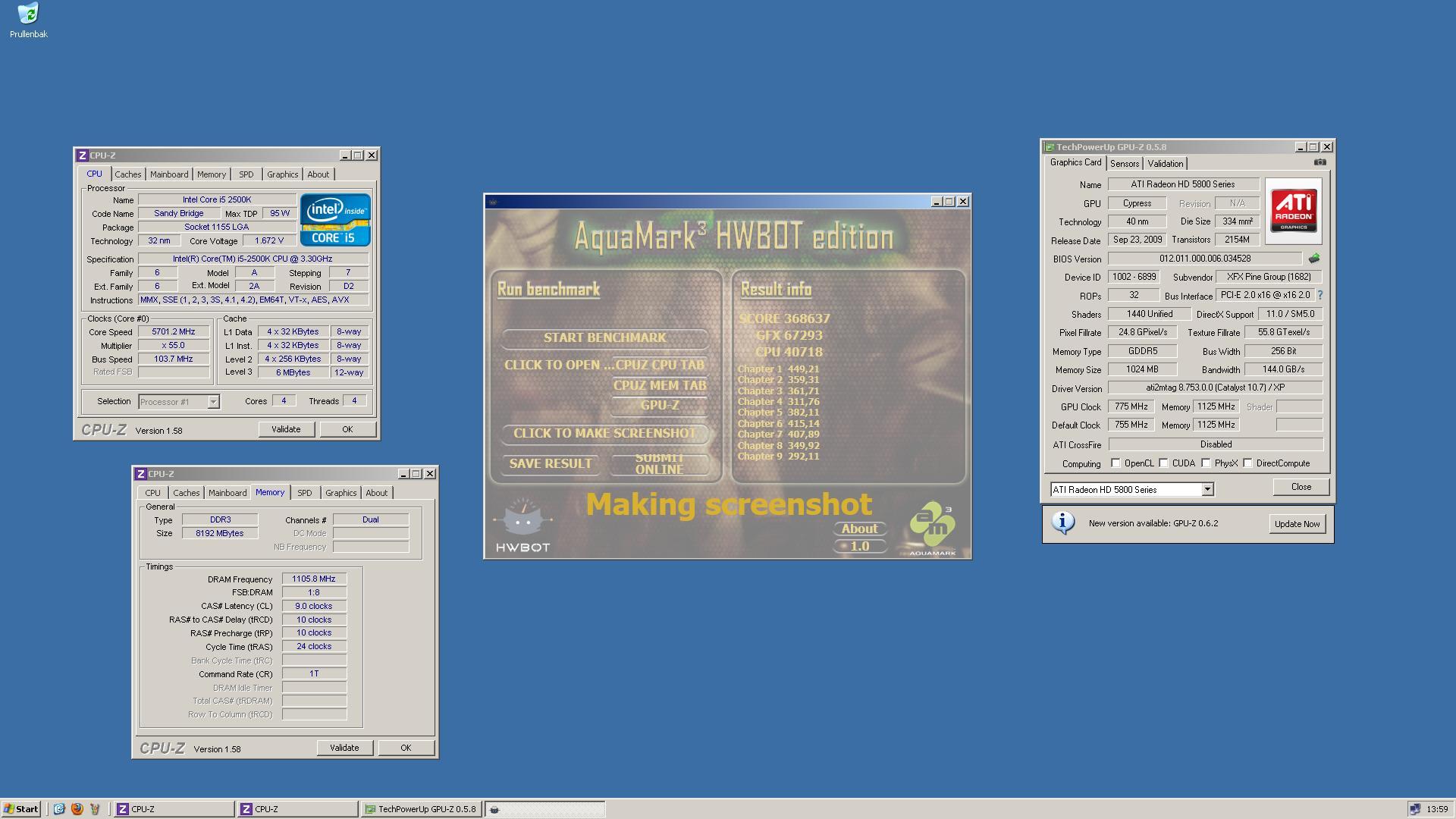Open the Prullenbak recycle bin icon

28,20
